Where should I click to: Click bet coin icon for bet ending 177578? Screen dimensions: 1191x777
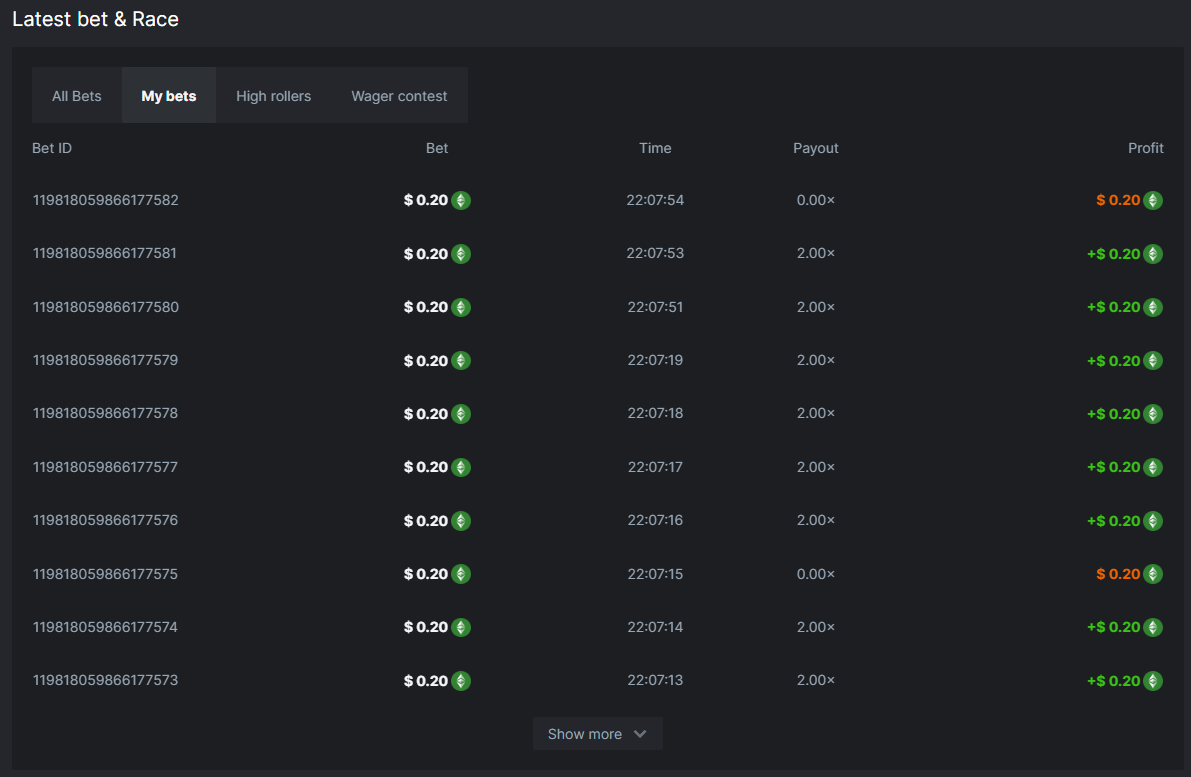point(460,414)
